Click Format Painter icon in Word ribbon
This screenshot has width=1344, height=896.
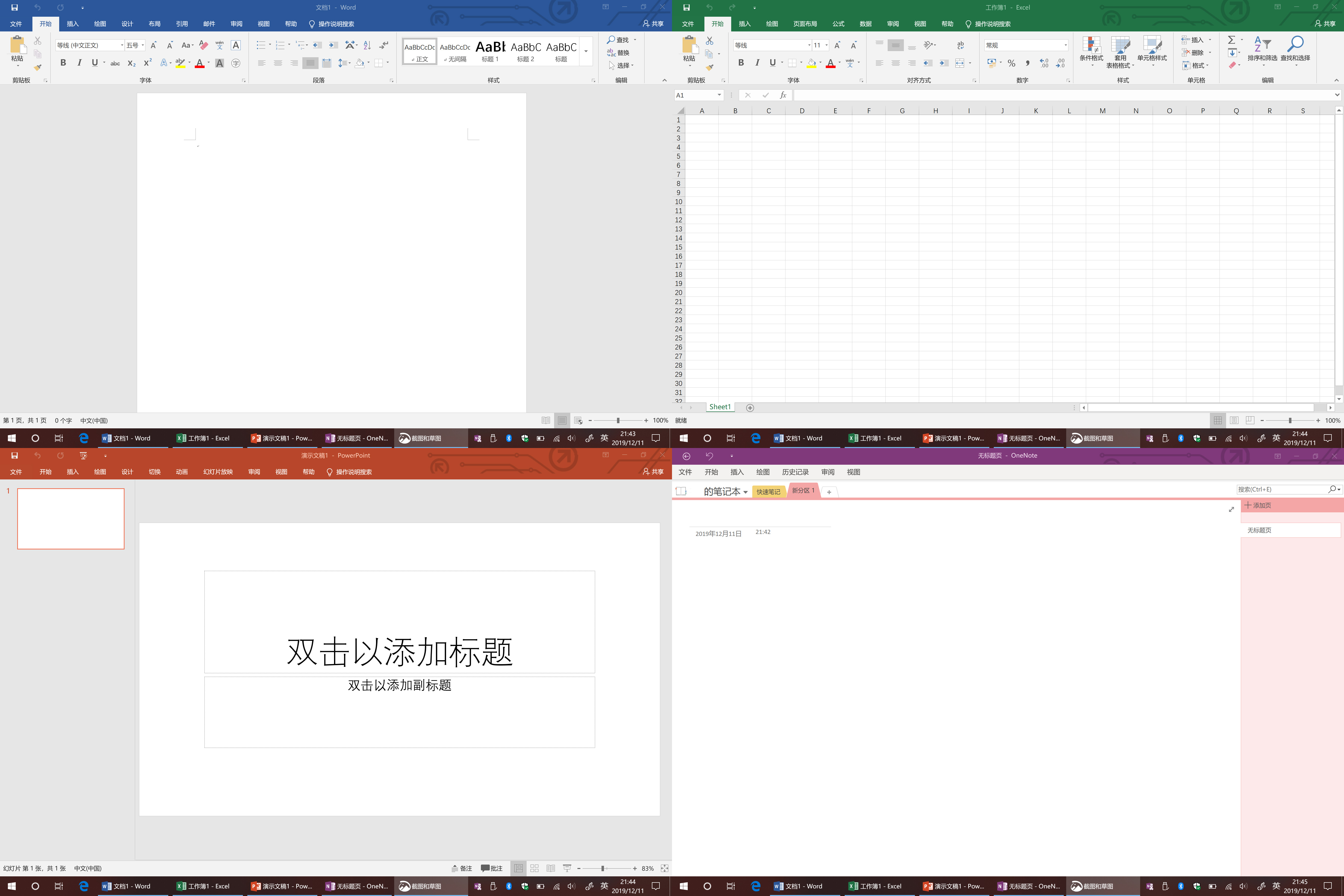[x=38, y=68]
